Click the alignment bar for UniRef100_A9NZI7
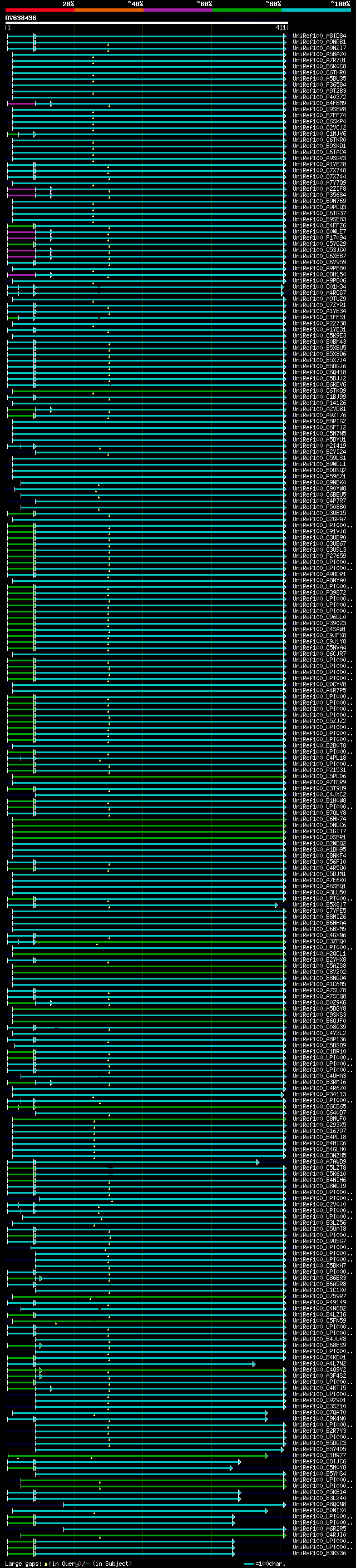This screenshot has height=1568, width=356. [146, 48]
